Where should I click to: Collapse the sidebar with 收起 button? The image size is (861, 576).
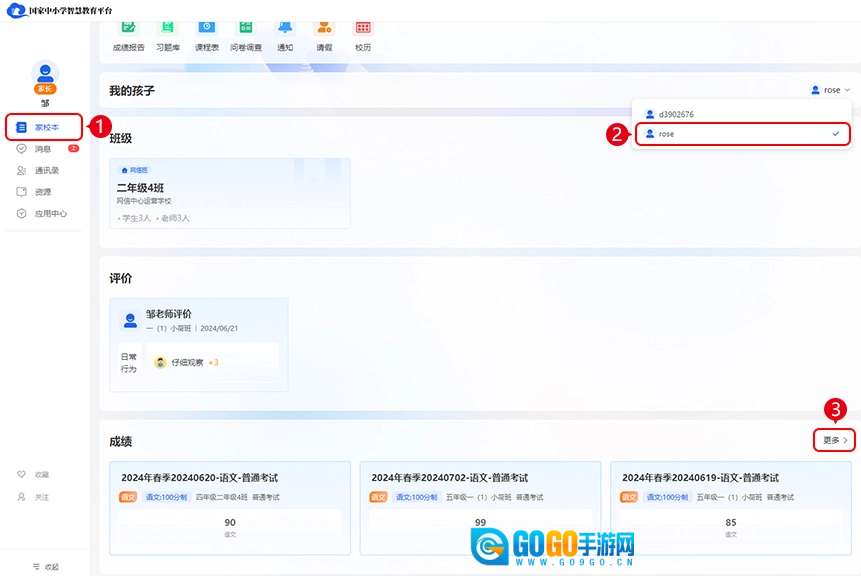point(45,566)
